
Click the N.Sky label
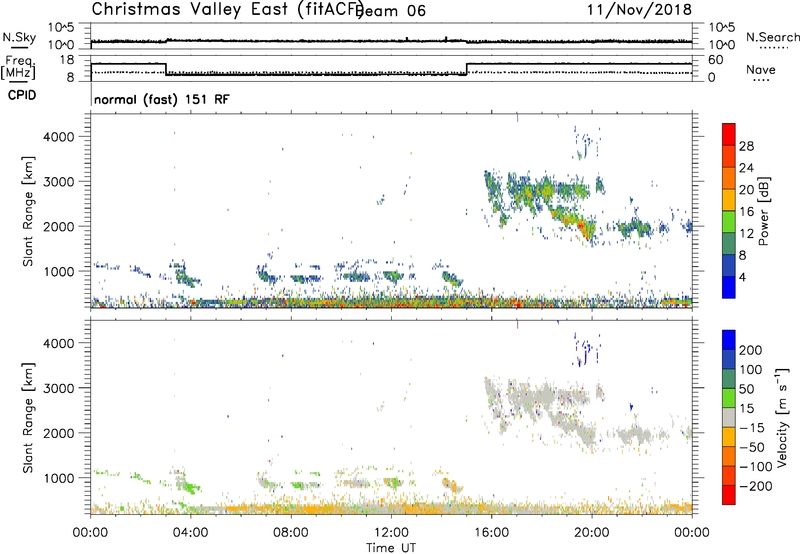(x=19, y=37)
